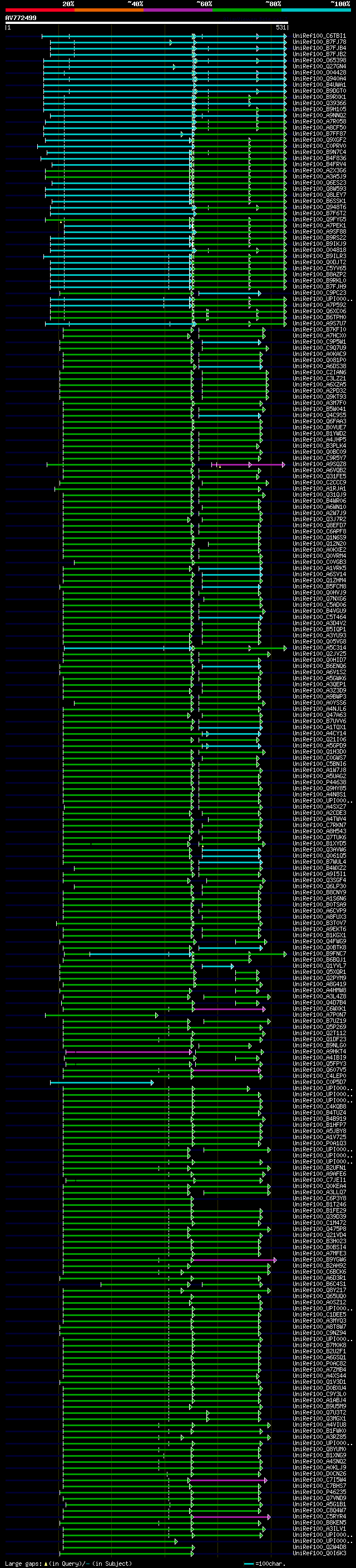Click the UniRef100_Q2JV25 subject label
The height and width of the screenshot is (1568, 356).
point(319,654)
